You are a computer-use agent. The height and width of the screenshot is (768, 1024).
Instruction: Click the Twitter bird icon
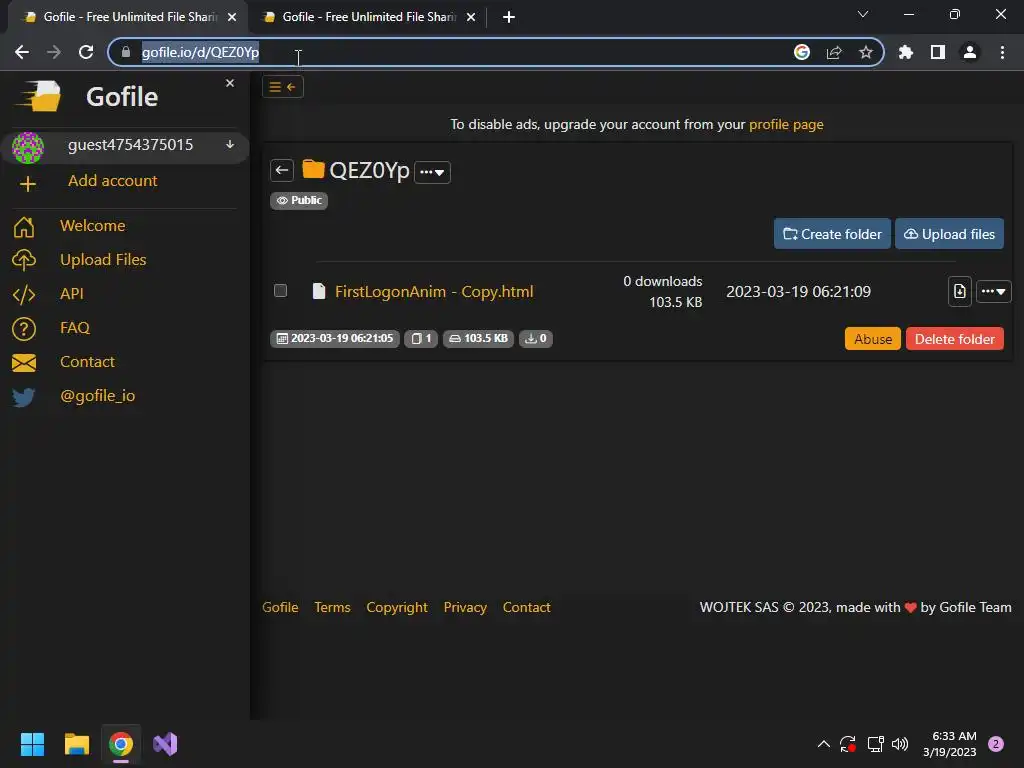pyautogui.click(x=24, y=397)
